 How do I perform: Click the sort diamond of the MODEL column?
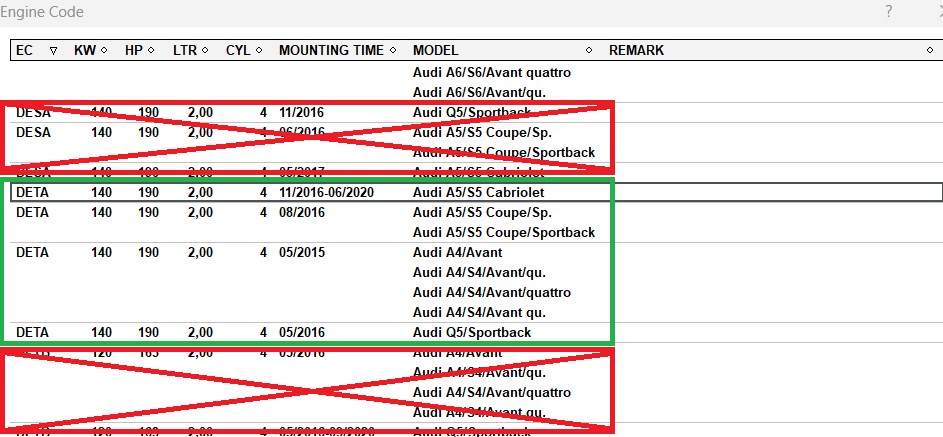pyautogui.click(x=589, y=51)
